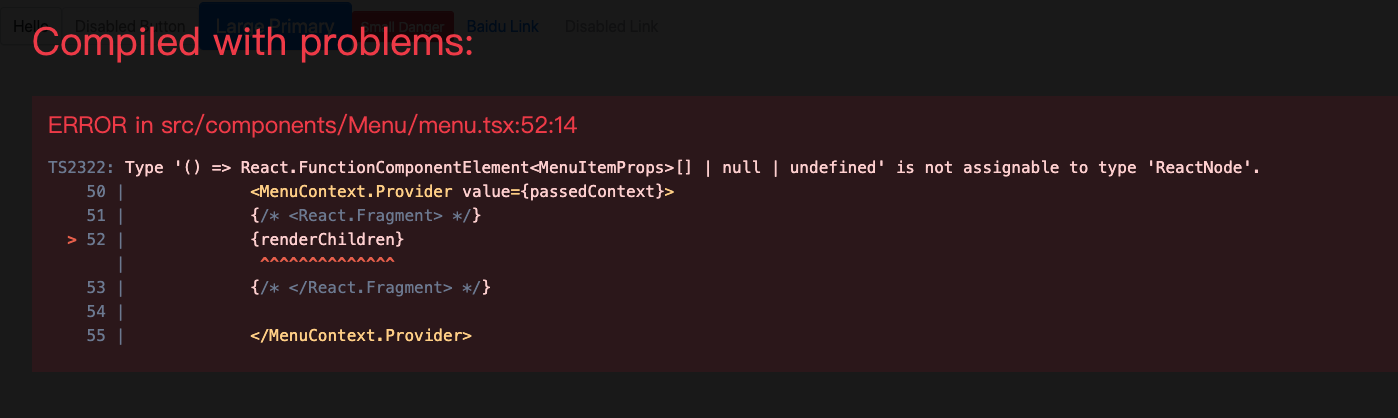Click the renderChildren expression on line 52
Image resolution: width=1398 pixels, height=418 pixels.
328,239
